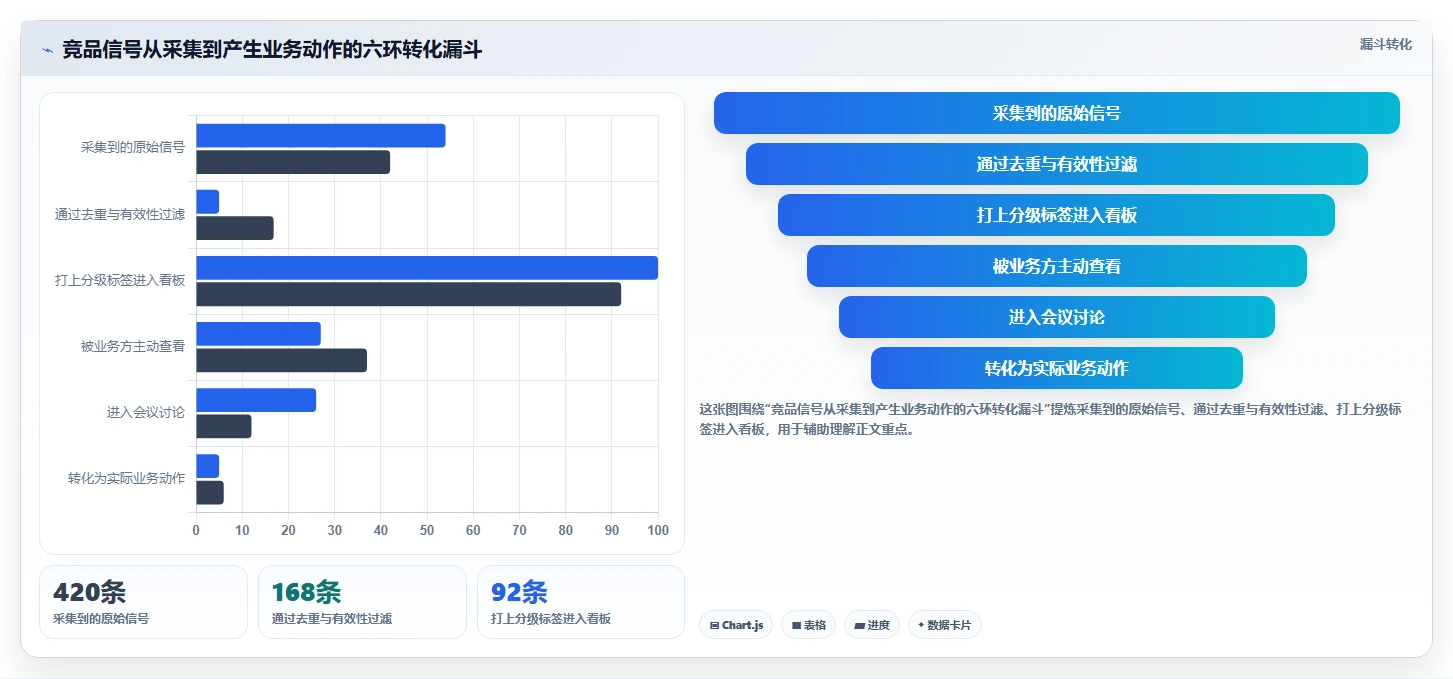Click the chart axis label 通过去重与有效性过滤
1453x679 pixels.
[120, 214]
